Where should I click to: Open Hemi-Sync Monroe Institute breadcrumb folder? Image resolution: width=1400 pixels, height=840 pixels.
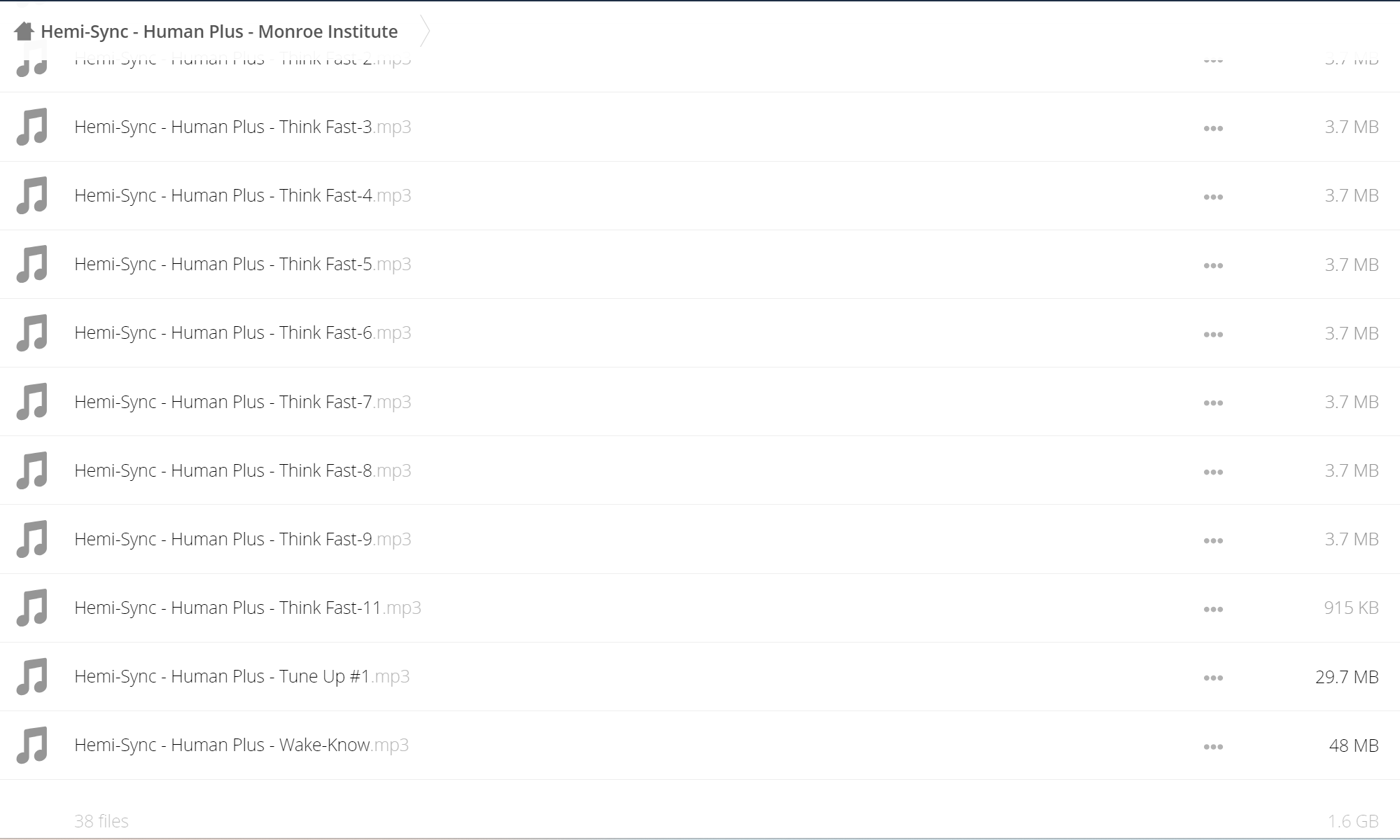click(x=219, y=31)
